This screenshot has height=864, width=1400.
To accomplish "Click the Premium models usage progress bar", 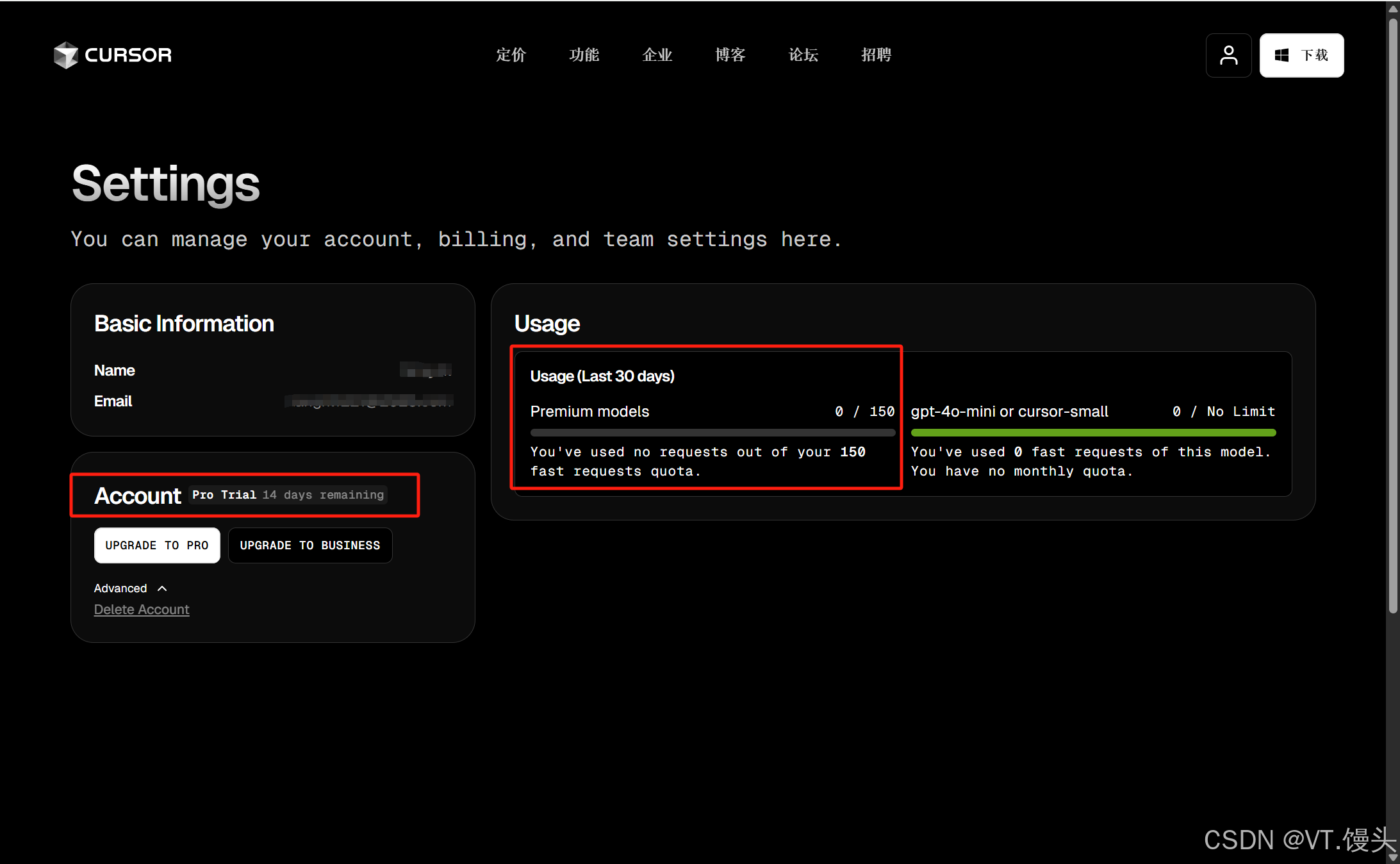I will tap(712, 433).
